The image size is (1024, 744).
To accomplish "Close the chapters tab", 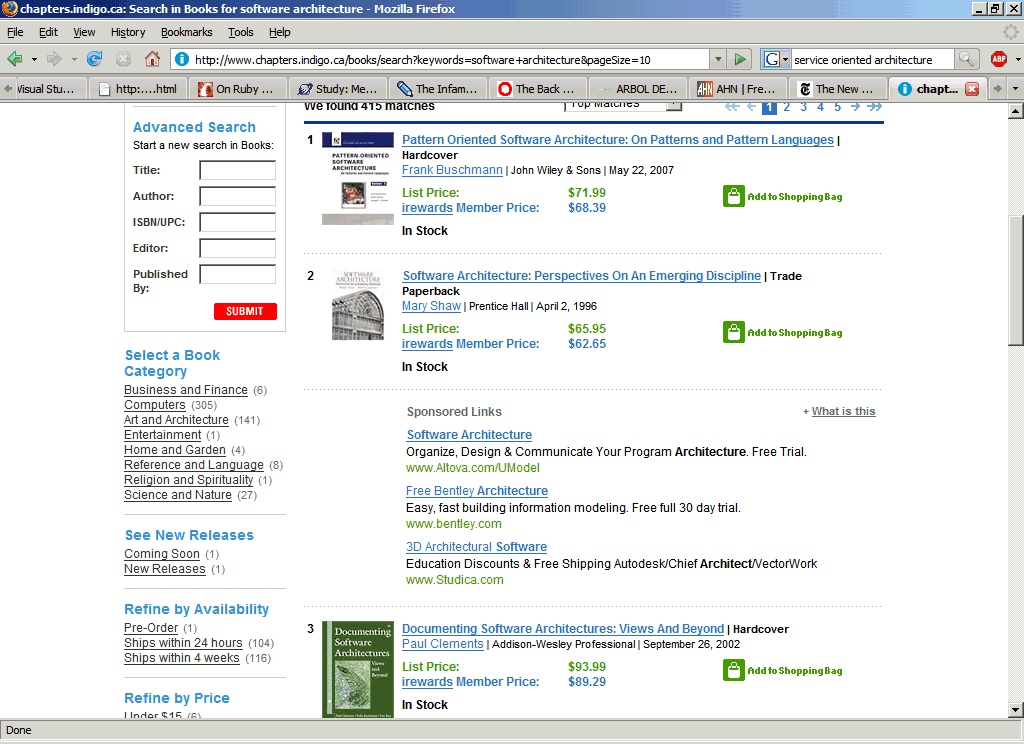I will pos(972,89).
